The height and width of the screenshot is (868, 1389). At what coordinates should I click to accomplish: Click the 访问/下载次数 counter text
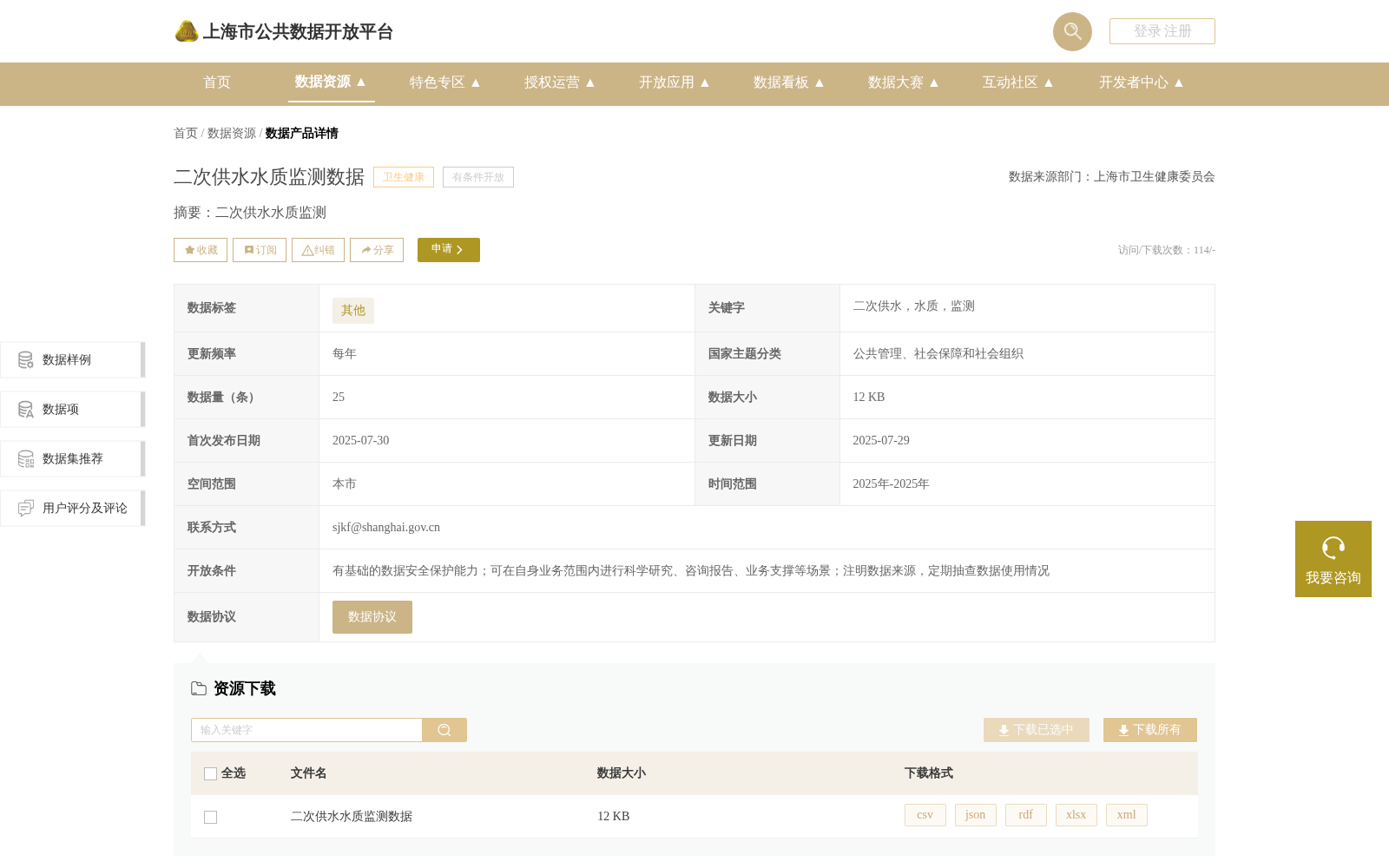pyautogui.click(x=1167, y=250)
